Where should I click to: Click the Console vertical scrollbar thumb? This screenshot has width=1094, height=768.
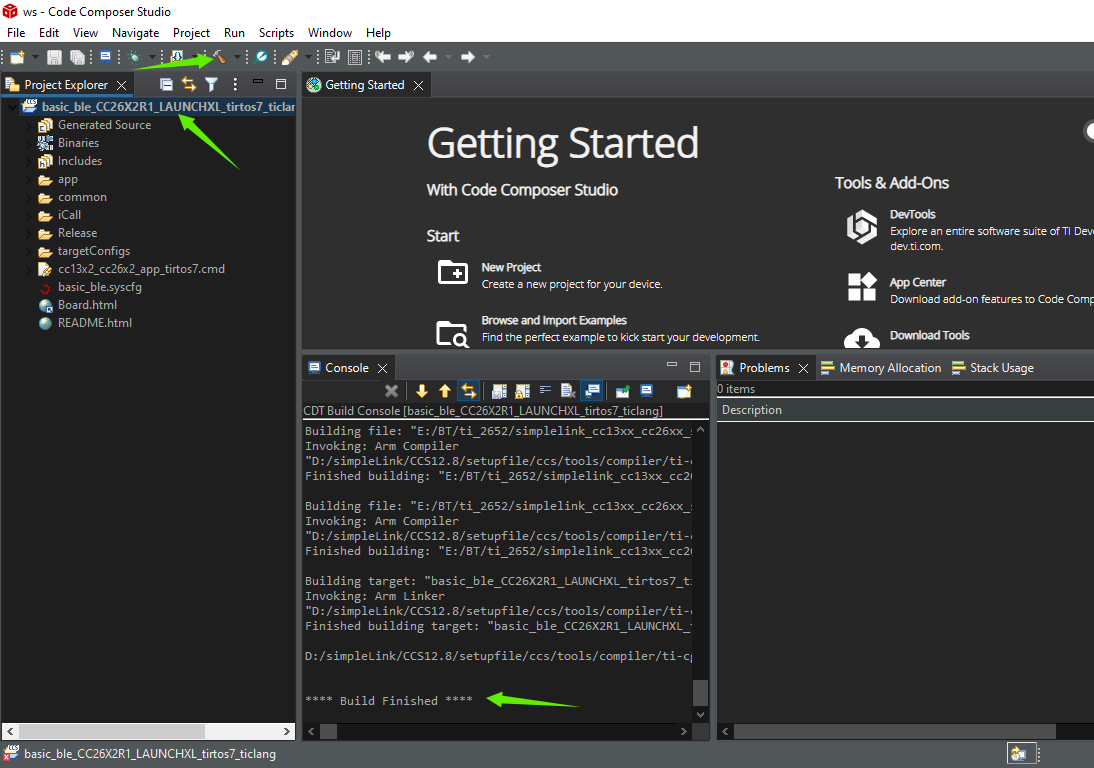pyautogui.click(x=700, y=693)
